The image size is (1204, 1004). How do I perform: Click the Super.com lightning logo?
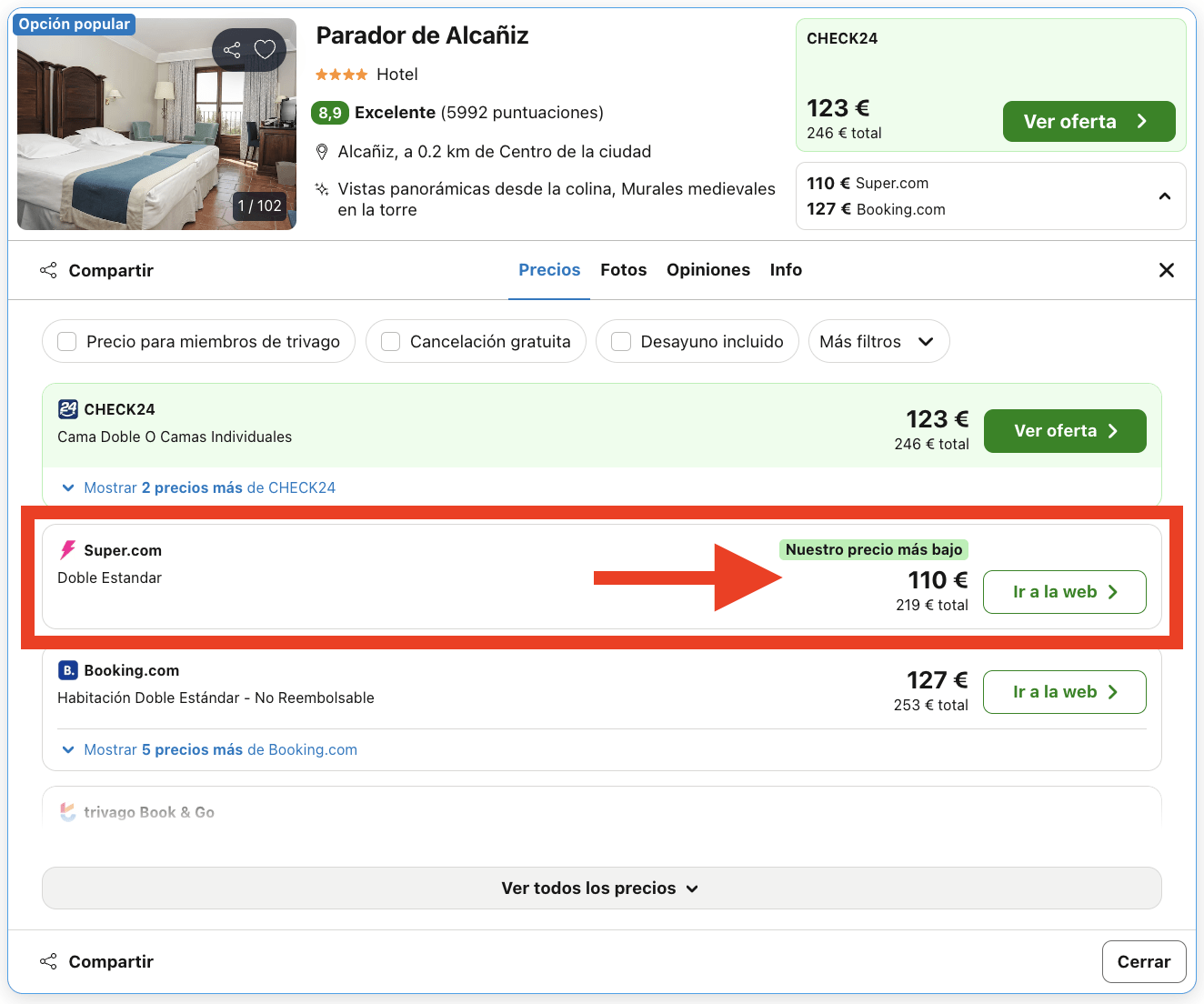point(67,550)
